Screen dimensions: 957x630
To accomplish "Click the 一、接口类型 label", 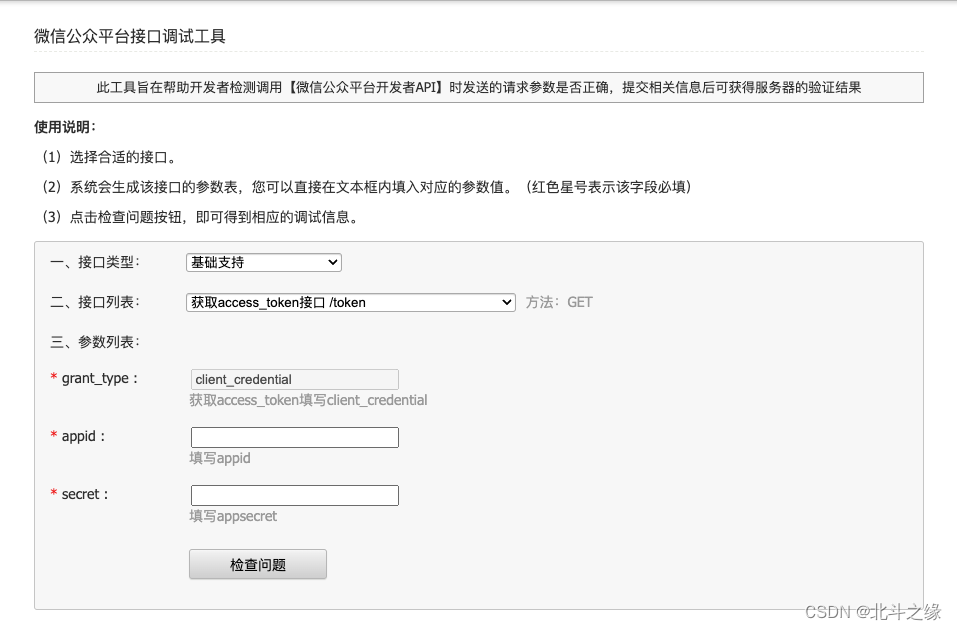I will click(x=95, y=262).
